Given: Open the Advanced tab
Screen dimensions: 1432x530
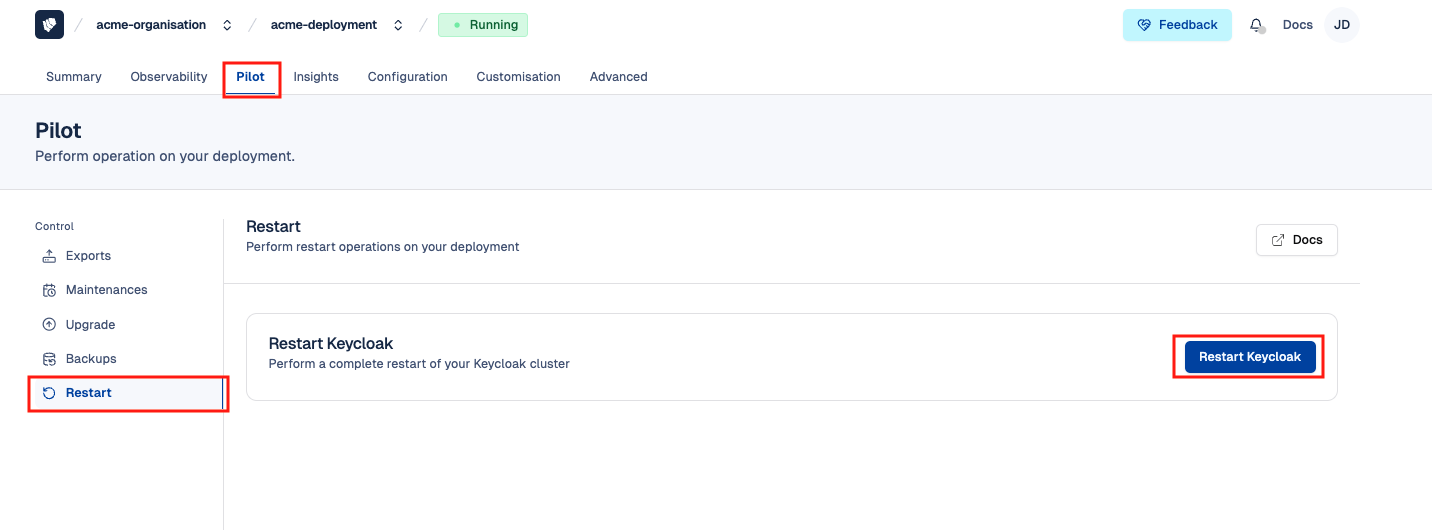Looking at the screenshot, I should coord(619,77).
